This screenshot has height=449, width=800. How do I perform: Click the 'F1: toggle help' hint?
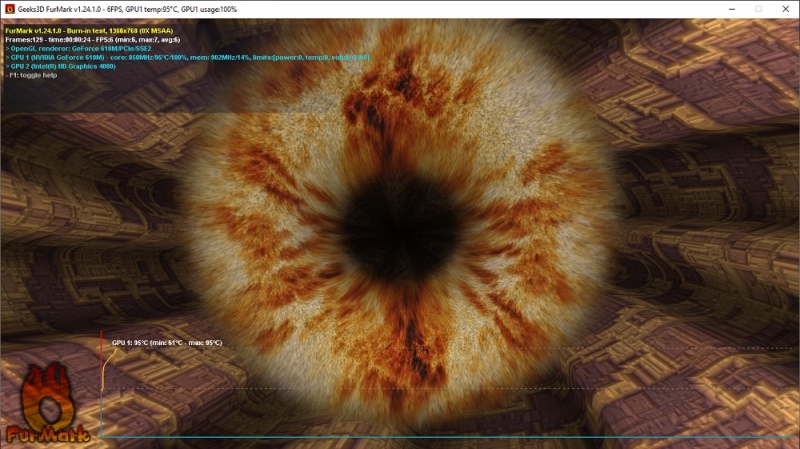31,75
